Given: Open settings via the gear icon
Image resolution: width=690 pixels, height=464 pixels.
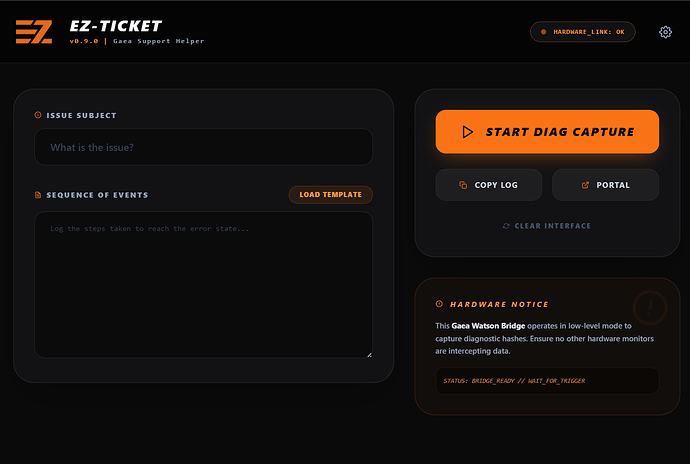Looking at the screenshot, I should pyautogui.click(x=665, y=32).
